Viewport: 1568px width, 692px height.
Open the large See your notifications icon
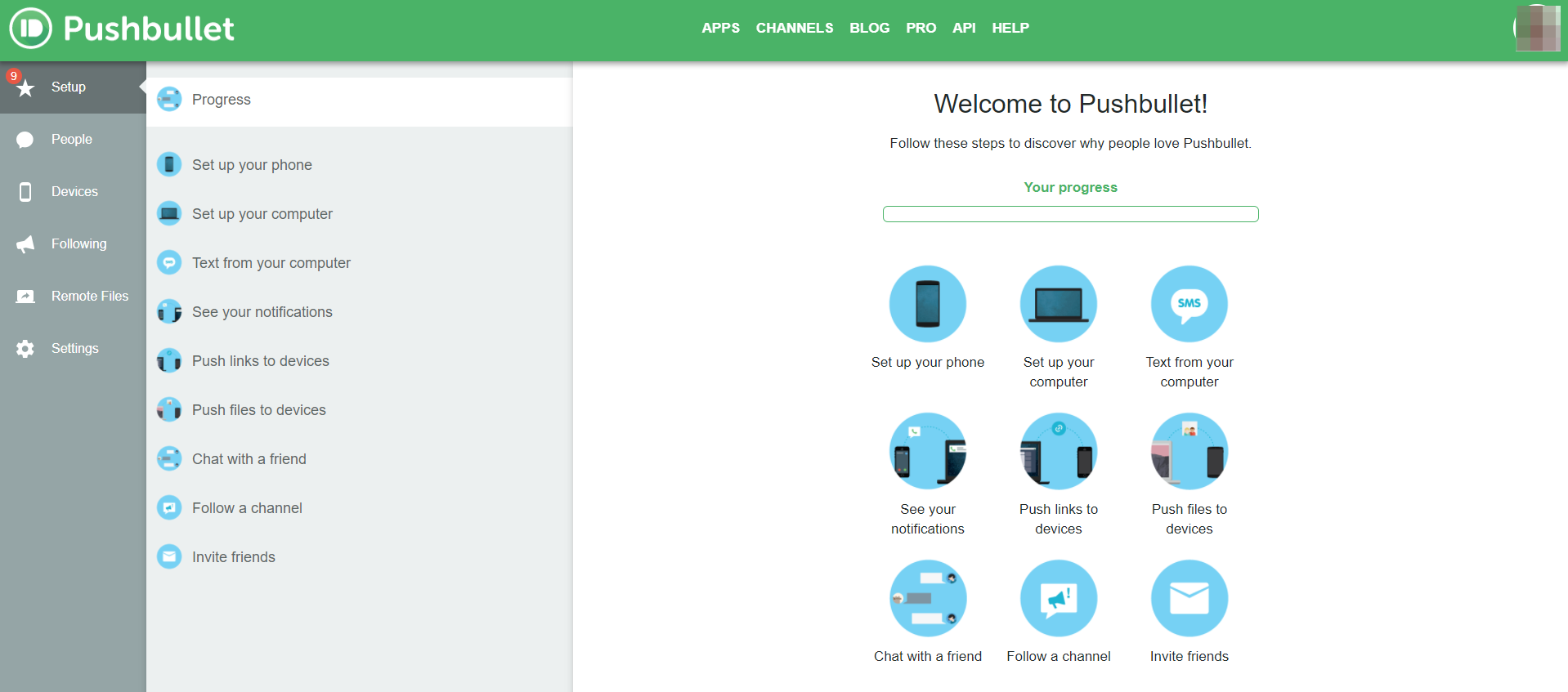point(928,451)
